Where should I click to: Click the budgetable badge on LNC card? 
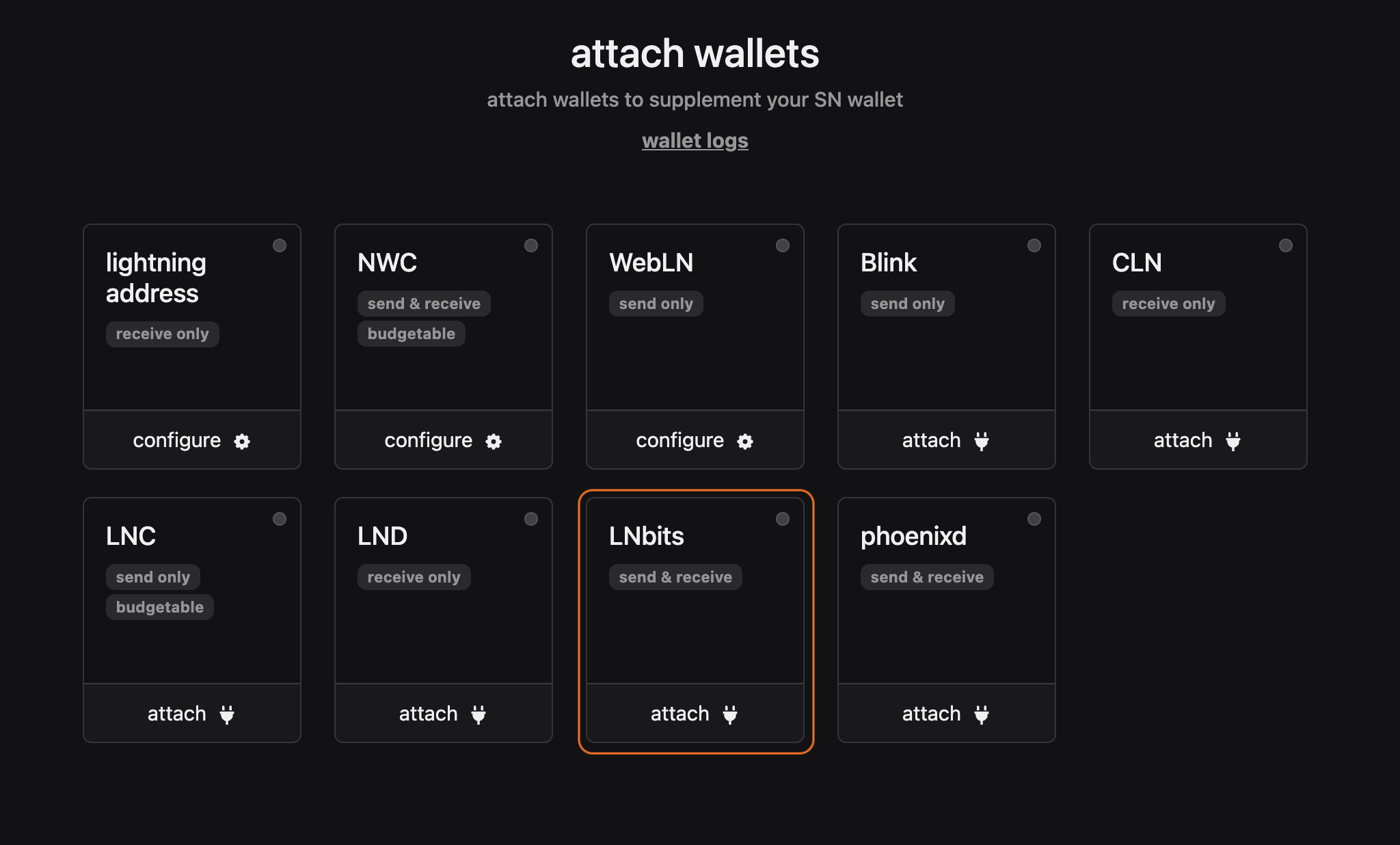pyautogui.click(x=160, y=607)
